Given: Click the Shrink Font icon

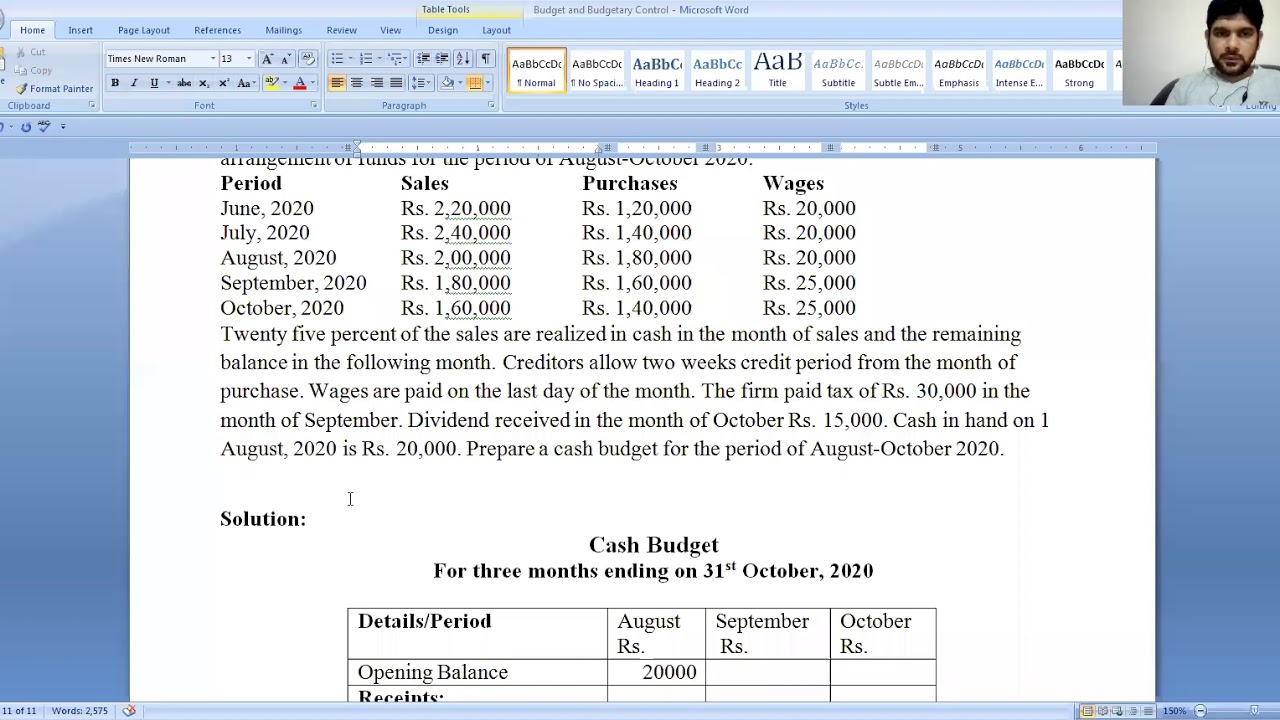Looking at the screenshot, I should pyautogui.click(x=286, y=59).
